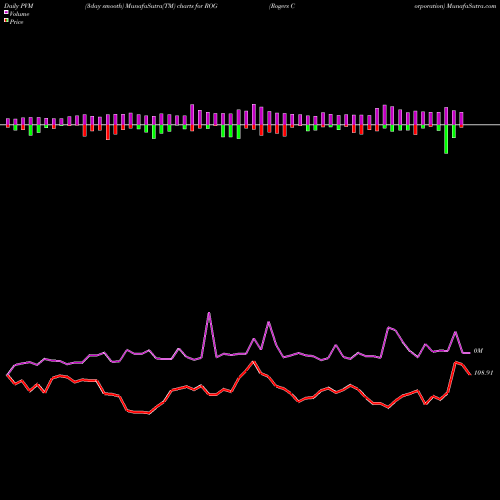Click the 'Volume' legend label

click(19, 14)
